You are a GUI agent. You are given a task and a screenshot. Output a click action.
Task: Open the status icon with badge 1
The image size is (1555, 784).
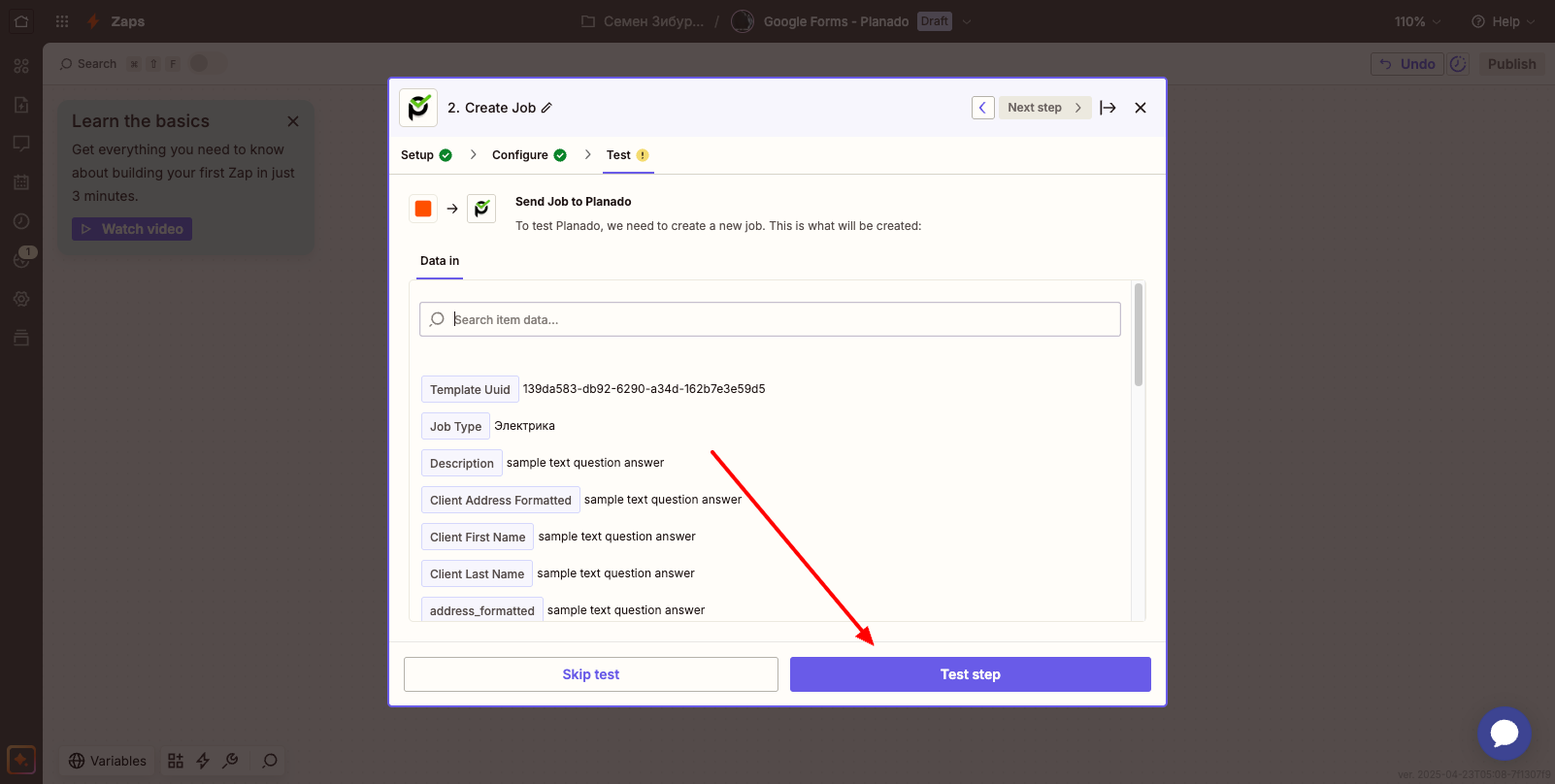(23, 258)
